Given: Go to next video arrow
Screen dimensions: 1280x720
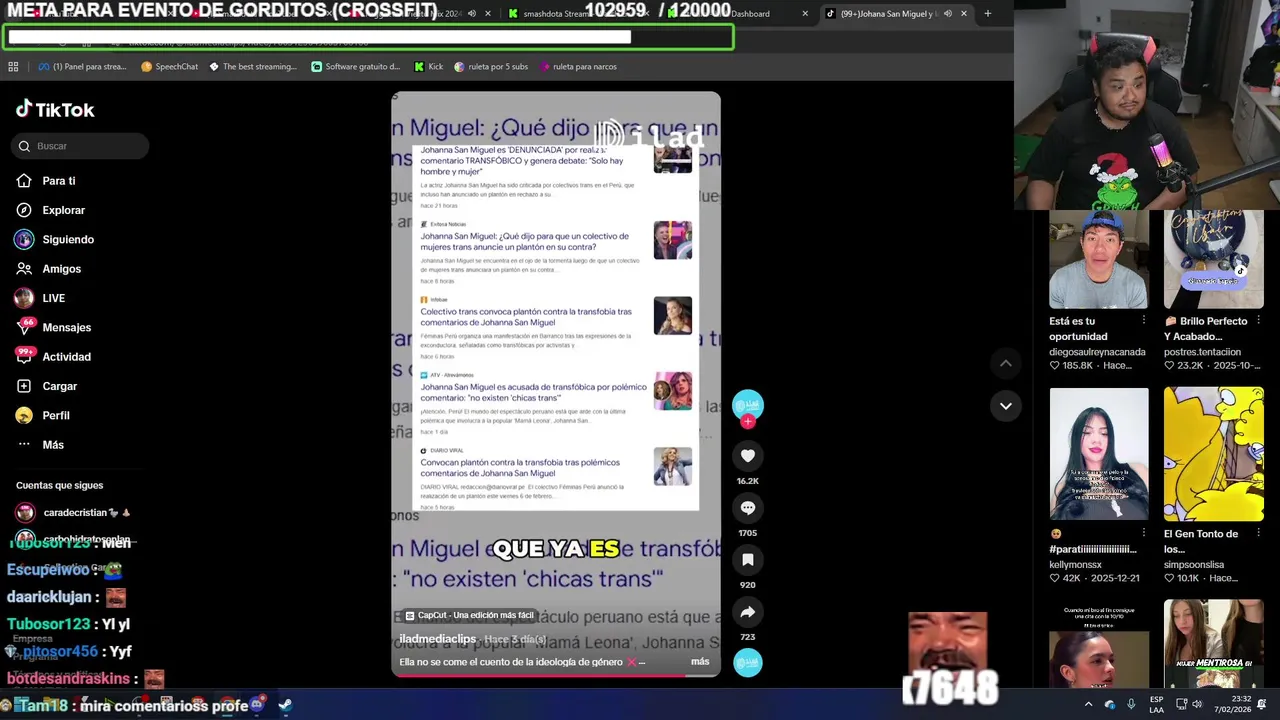Looking at the screenshot, I should [1006, 406].
